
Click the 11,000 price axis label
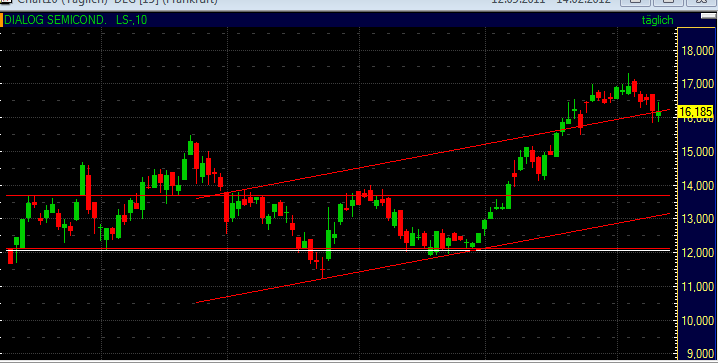tap(697, 287)
